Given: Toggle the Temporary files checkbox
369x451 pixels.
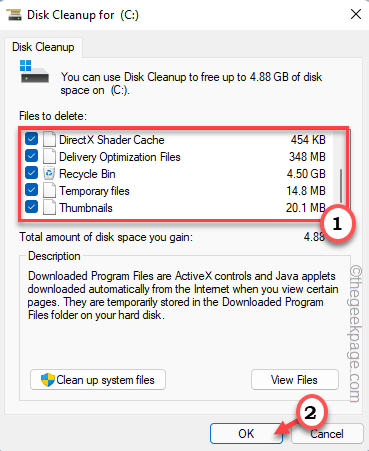Looking at the screenshot, I should pos(31,190).
